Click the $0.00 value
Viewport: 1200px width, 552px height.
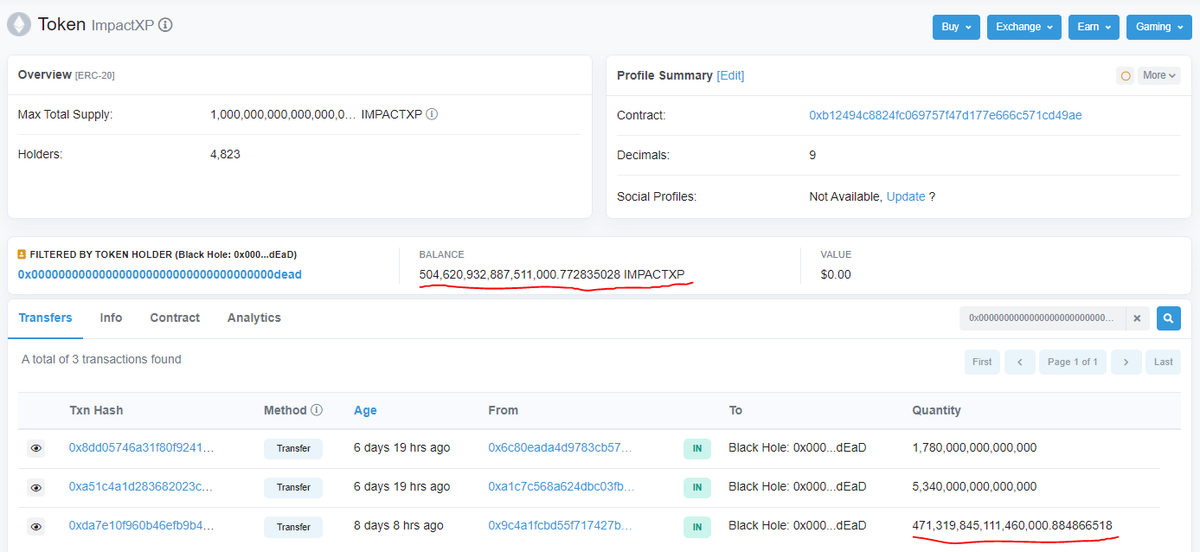click(x=835, y=274)
